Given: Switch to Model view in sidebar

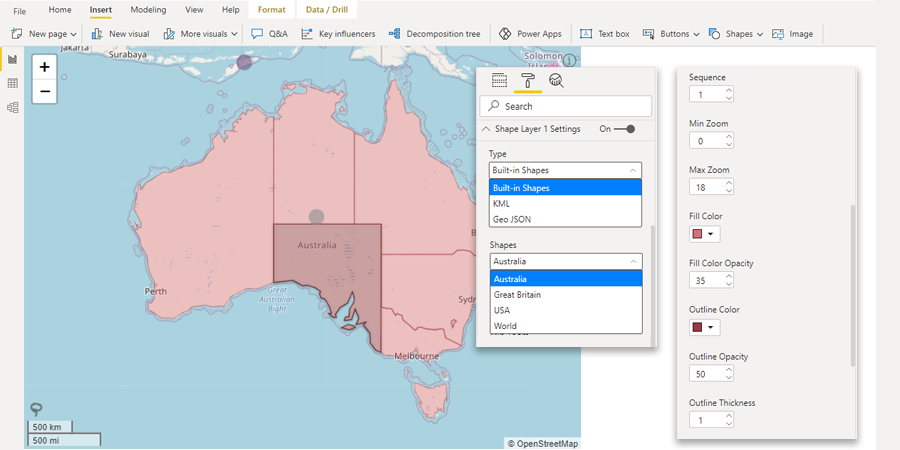Looking at the screenshot, I should [x=12, y=107].
